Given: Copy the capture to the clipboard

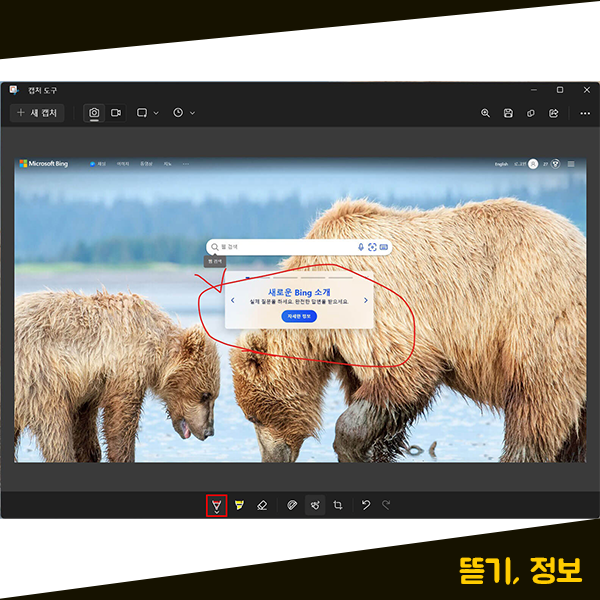Looking at the screenshot, I should tap(531, 113).
